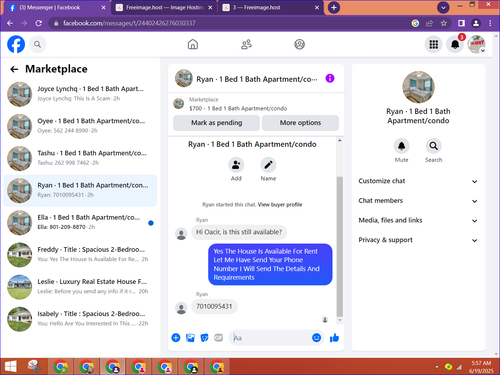Open Freddy Spacious 2-Bedroom conversation
This screenshot has width=500, height=375.
[80, 255]
